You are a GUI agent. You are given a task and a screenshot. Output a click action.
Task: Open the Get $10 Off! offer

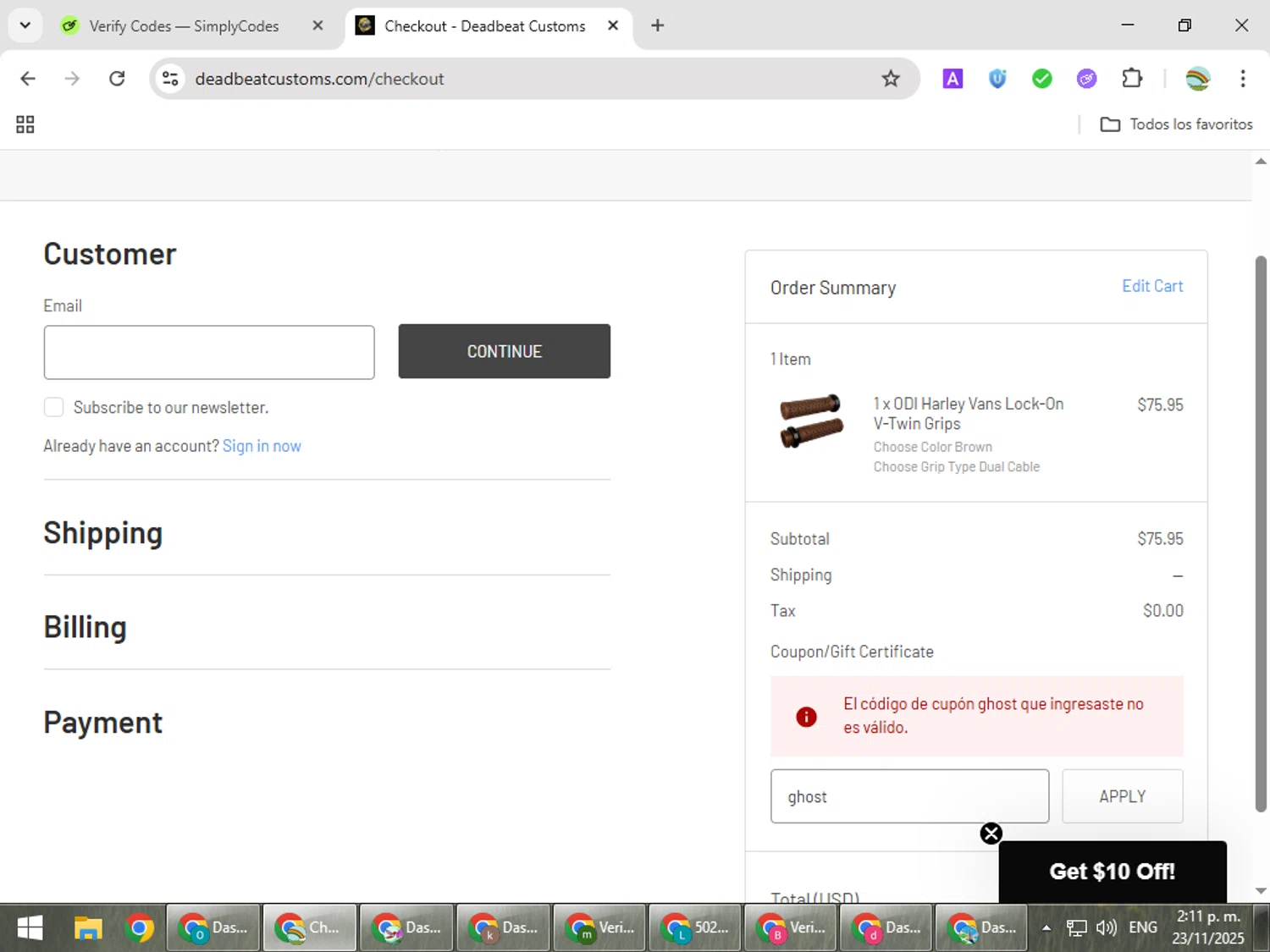[1113, 872]
